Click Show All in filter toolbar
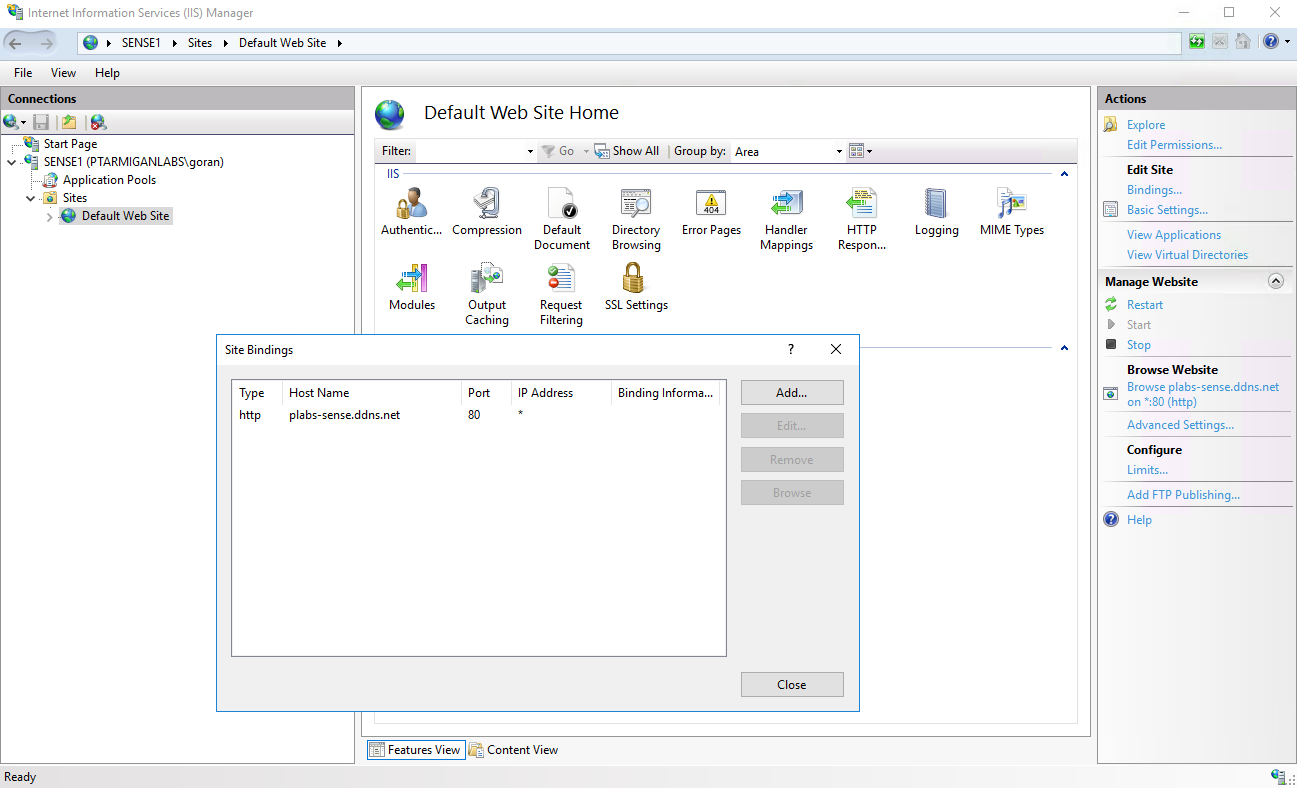The height and width of the screenshot is (788, 1297). click(x=627, y=151)
